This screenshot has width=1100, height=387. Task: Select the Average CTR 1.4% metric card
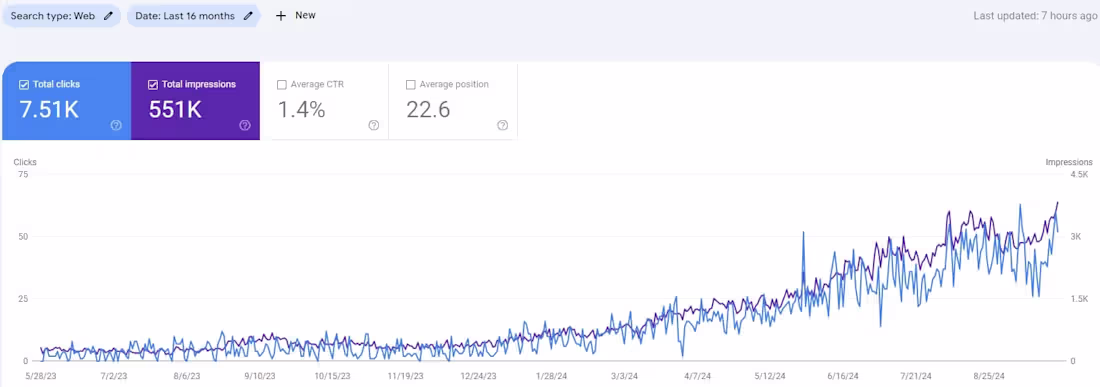point(324,101)
